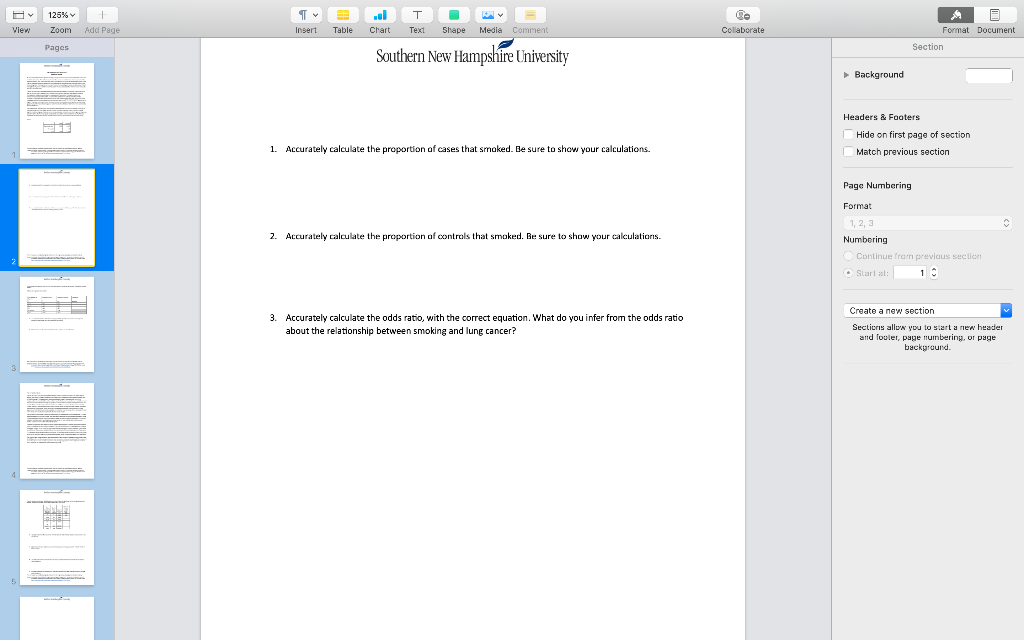Select page 2 thumbnail
1024x640 pixels.
pyautogui.click(x=57, y=217)
